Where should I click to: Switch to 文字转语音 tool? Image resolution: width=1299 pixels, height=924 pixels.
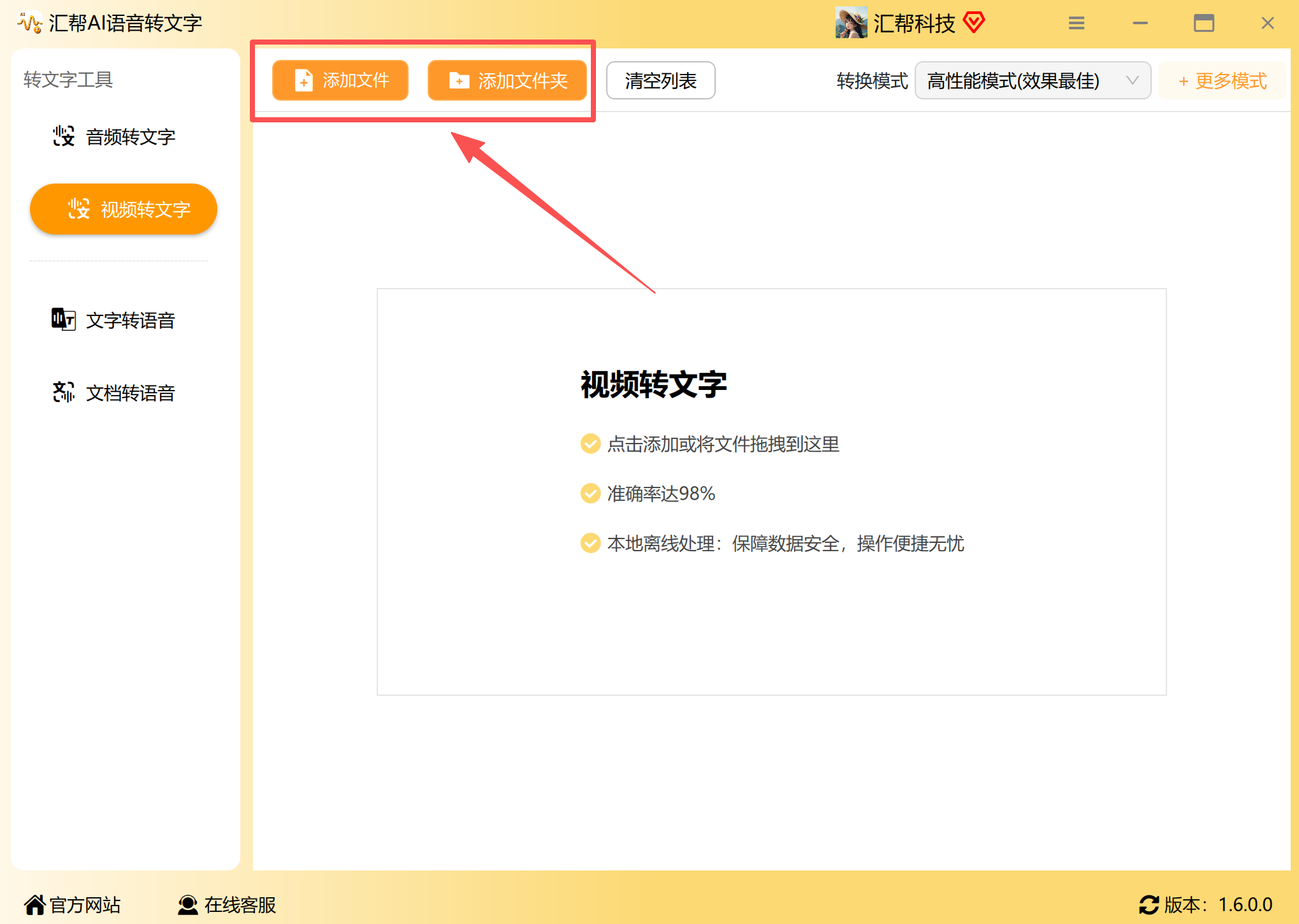[x=114, y=320]
